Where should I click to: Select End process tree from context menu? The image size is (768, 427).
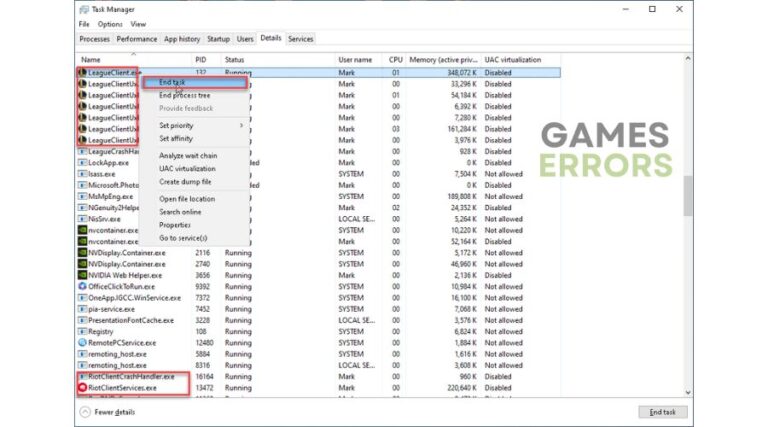[x=185, y=95]
